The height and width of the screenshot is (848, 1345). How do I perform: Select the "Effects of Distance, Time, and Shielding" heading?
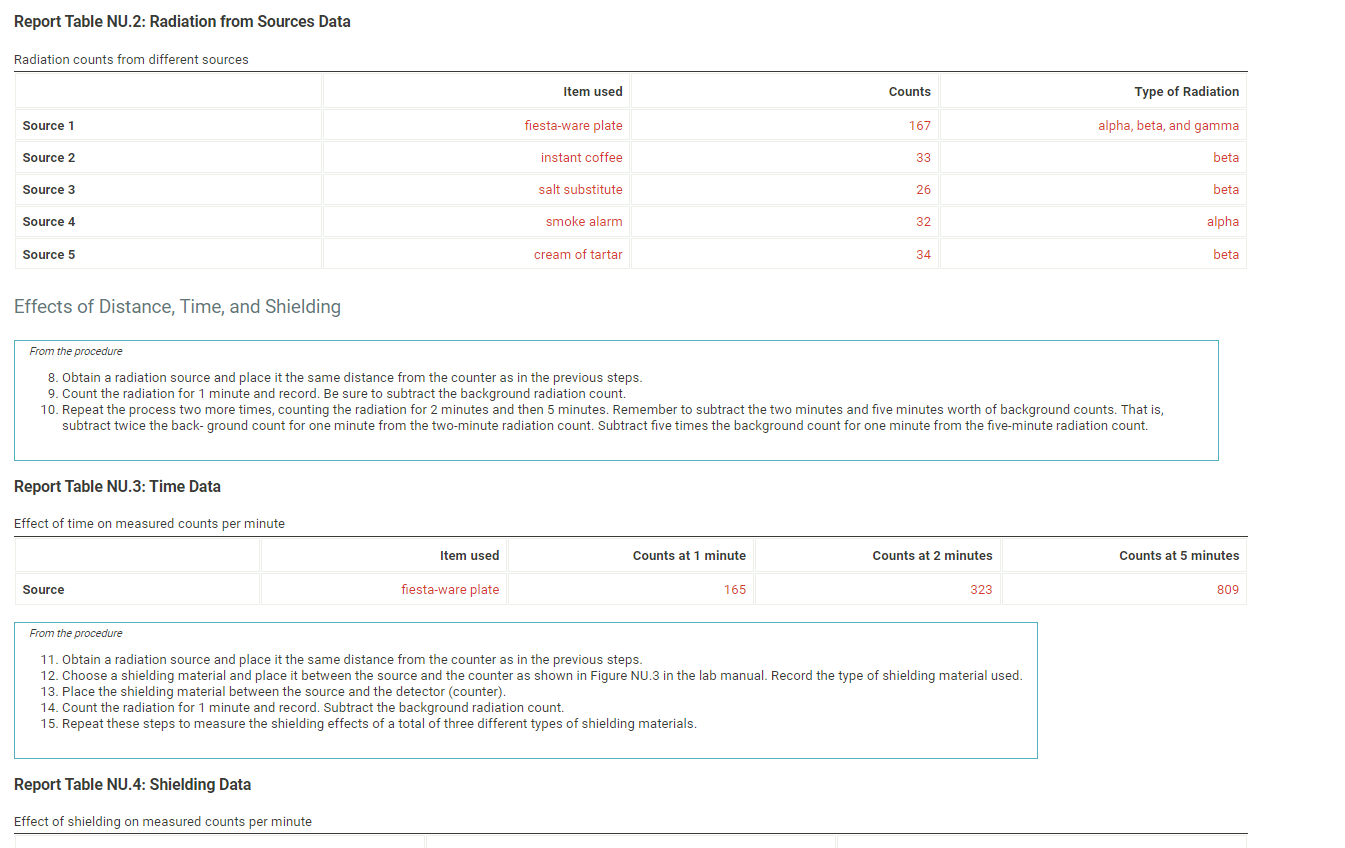178,307
